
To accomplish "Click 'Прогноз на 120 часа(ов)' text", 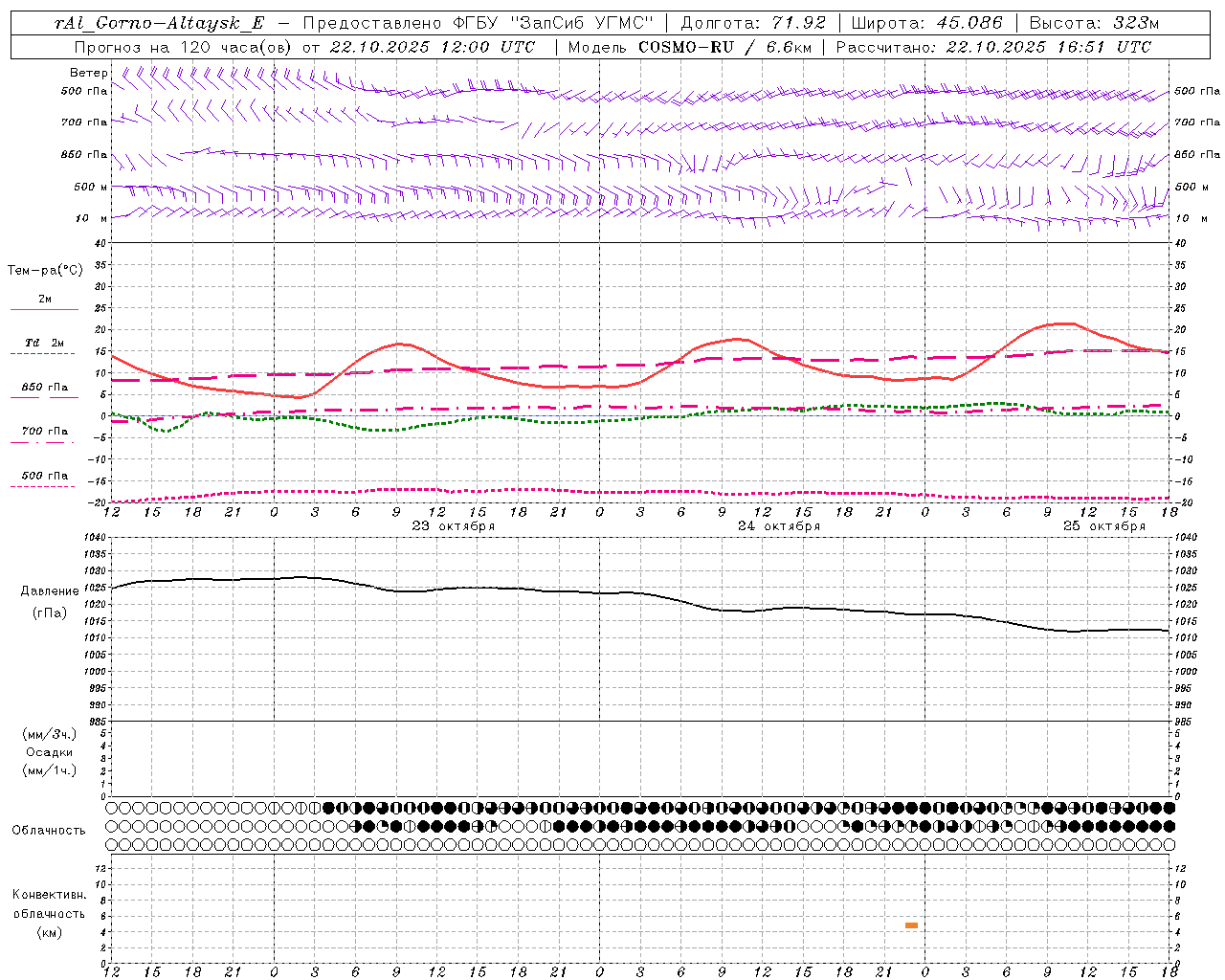I will click(x=185, y=47).
